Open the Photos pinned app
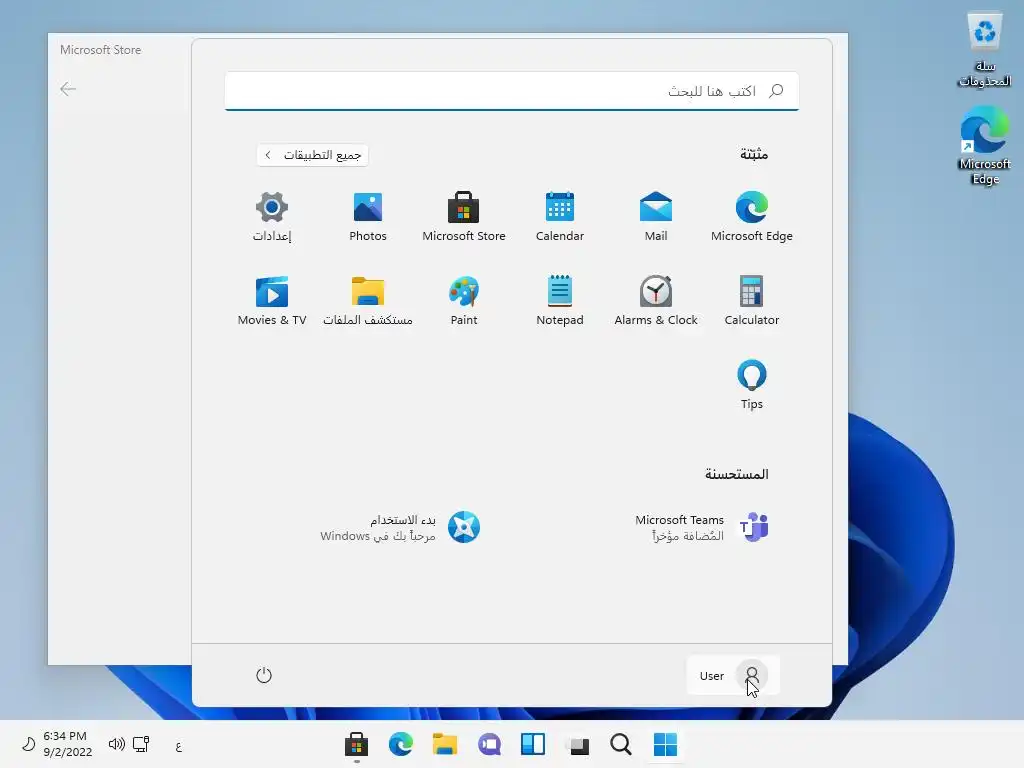The image size is (1024, 768). click(x=368, y=217)
